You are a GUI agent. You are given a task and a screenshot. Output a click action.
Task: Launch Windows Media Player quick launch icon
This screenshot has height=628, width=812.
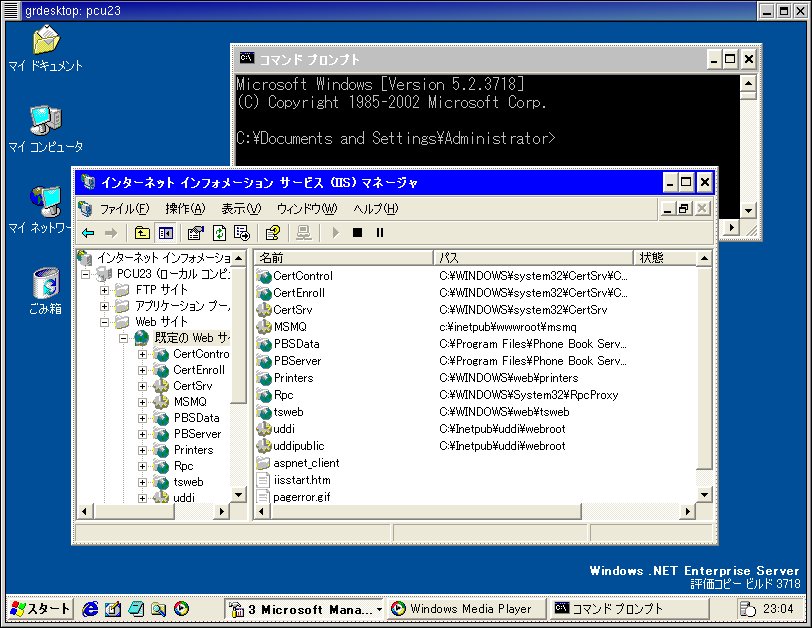click(x=181, y=609)
